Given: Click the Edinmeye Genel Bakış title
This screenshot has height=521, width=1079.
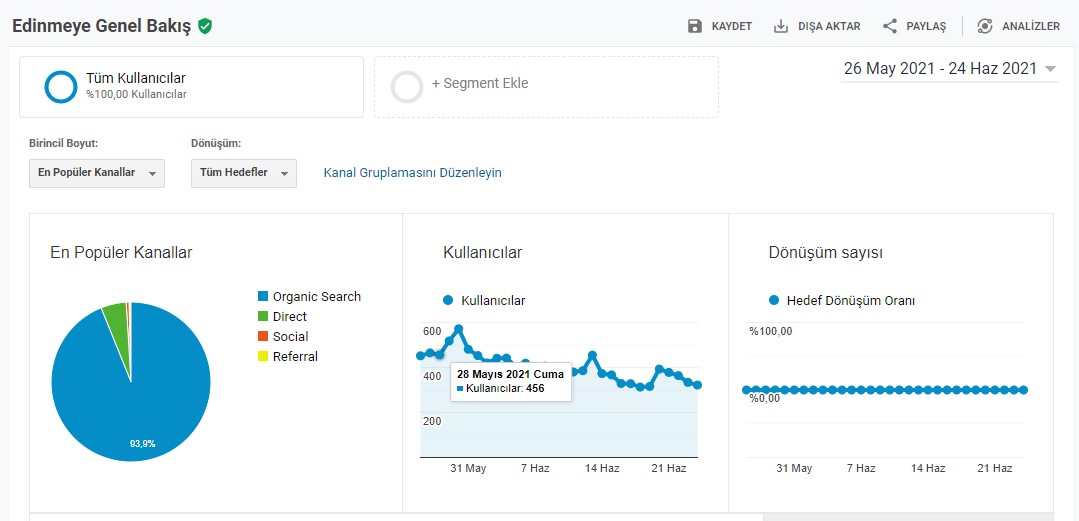Looking at the screenshot, I should coord(102,26).
